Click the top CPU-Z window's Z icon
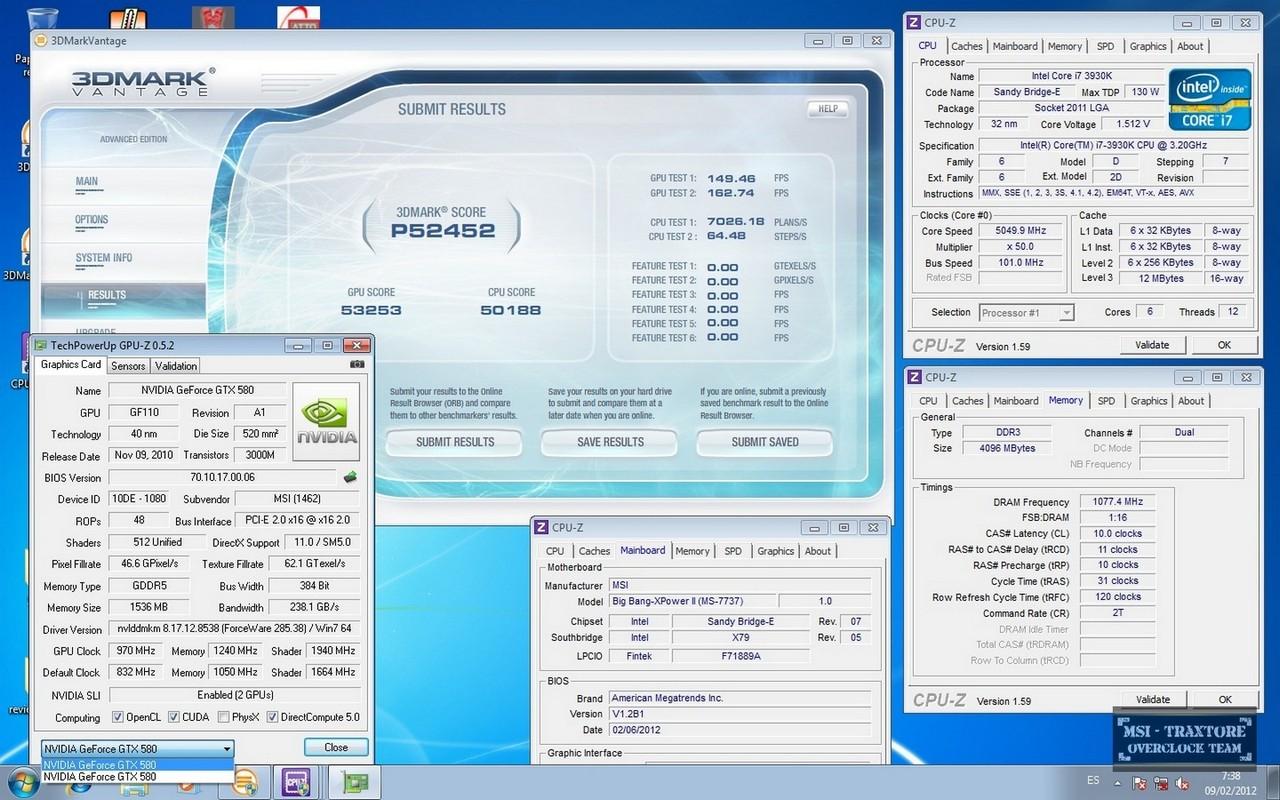This screenshot has width=1280, height=800. [x=914, y=21]
